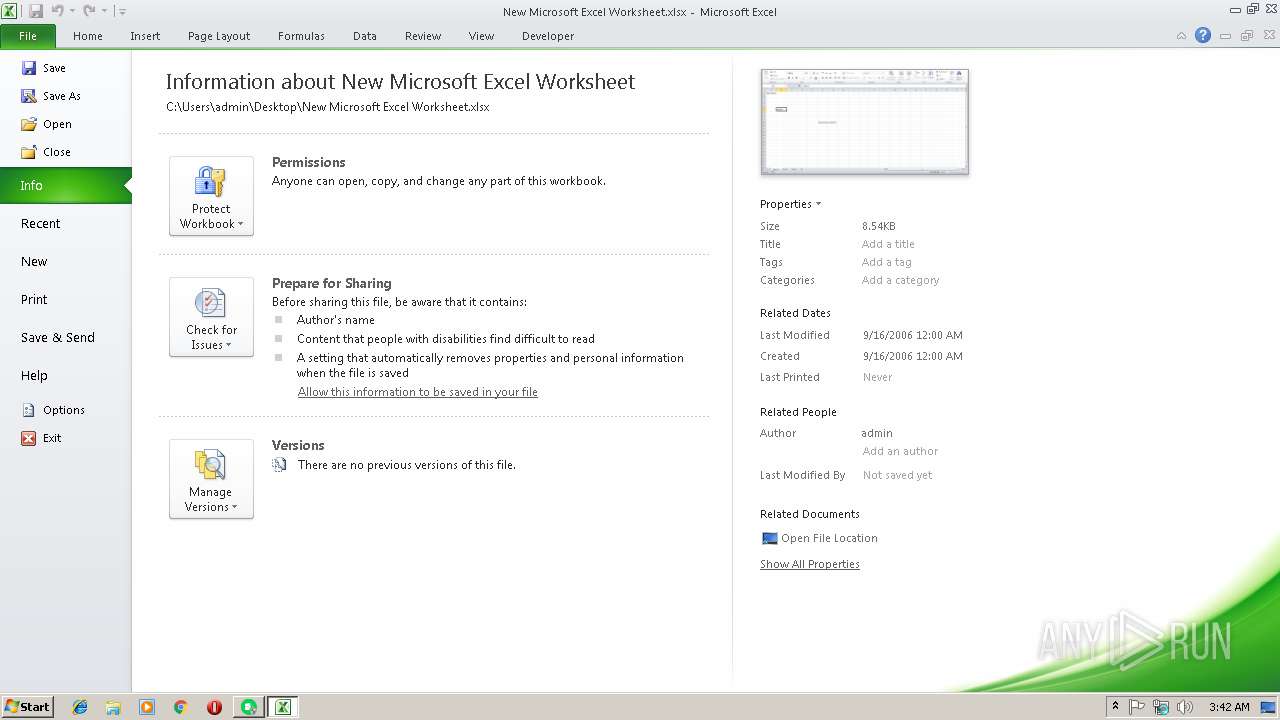This screenshot has height=720, width=1280.
Task: Click the Excel application icon in title bar
Action: 11,11
